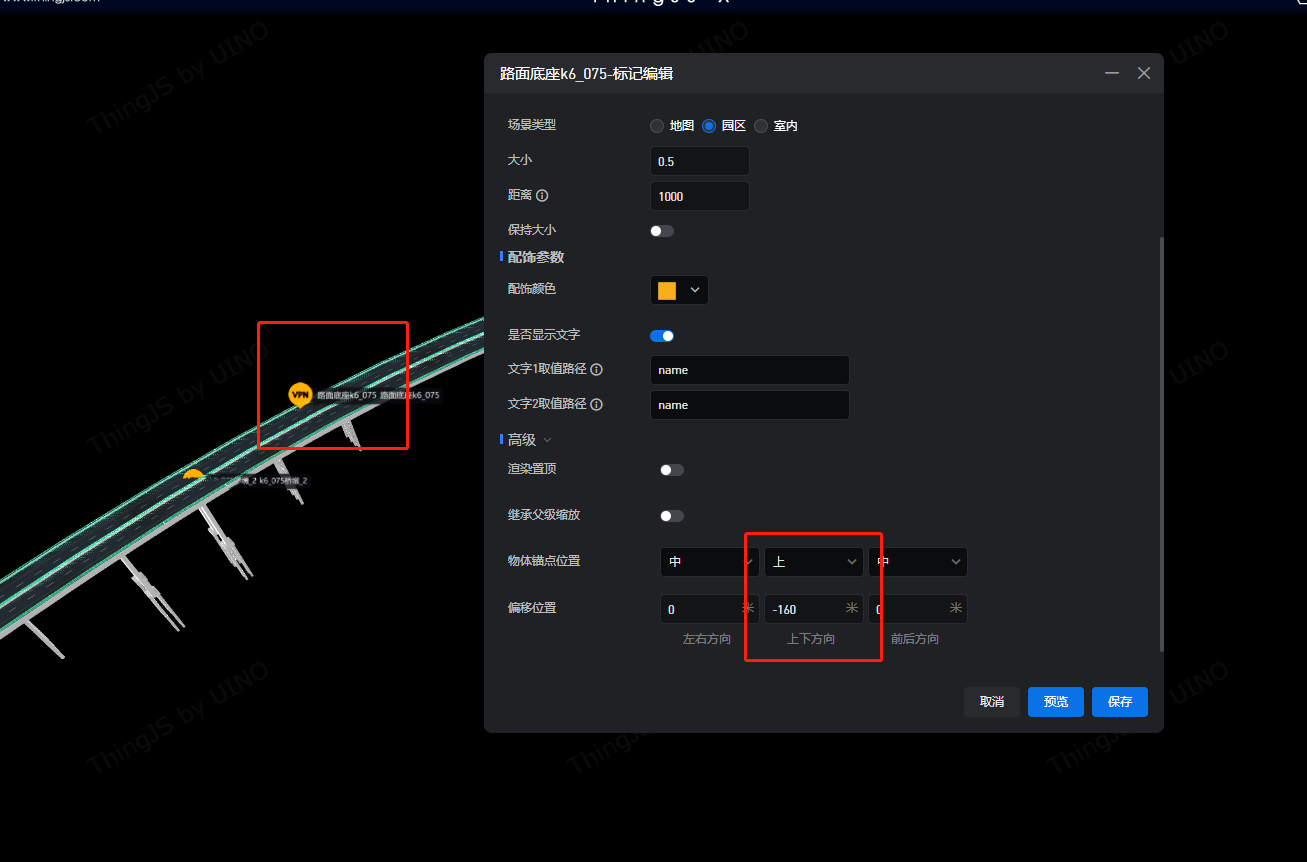1307x862 pixels.
Task: Open the 距离 info tooltip icon
Action: pyautogui.click(x=542, y=196)
